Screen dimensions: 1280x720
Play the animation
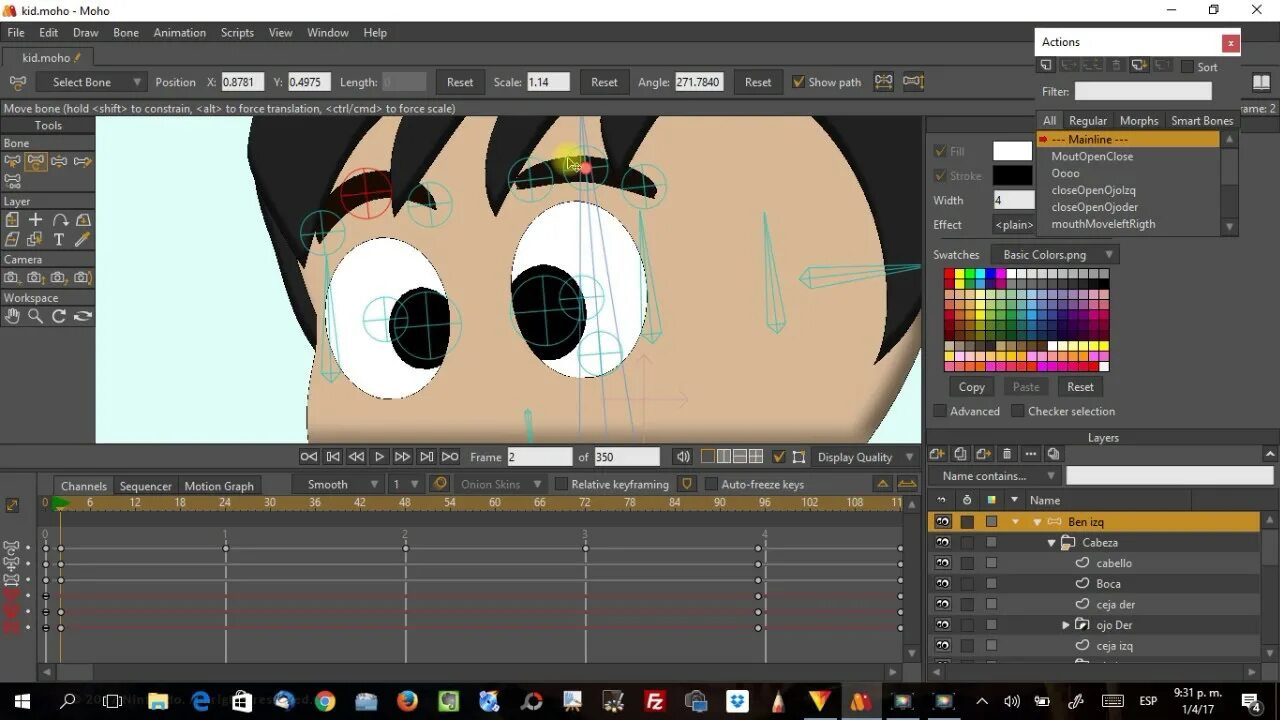click(379, 457)
